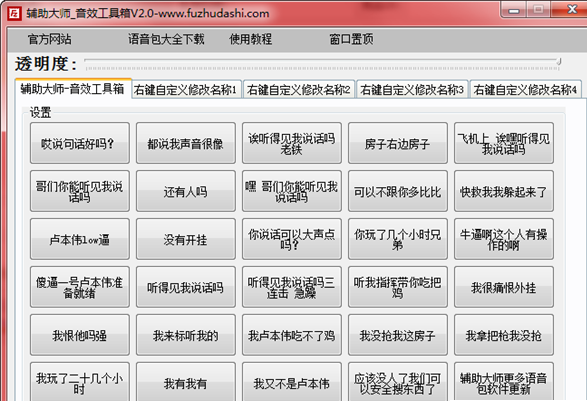
Task: Switch to the 右键自定义修改名称2 tab
Action: coord(299,90)
